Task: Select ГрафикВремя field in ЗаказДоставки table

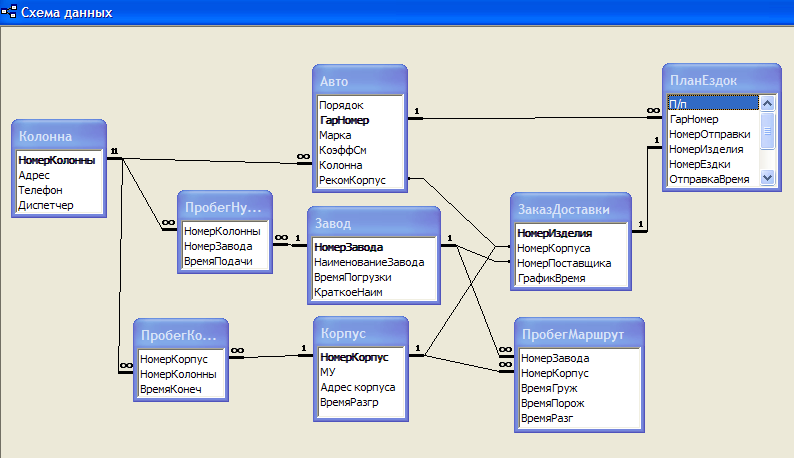Action: coord(571,278)
